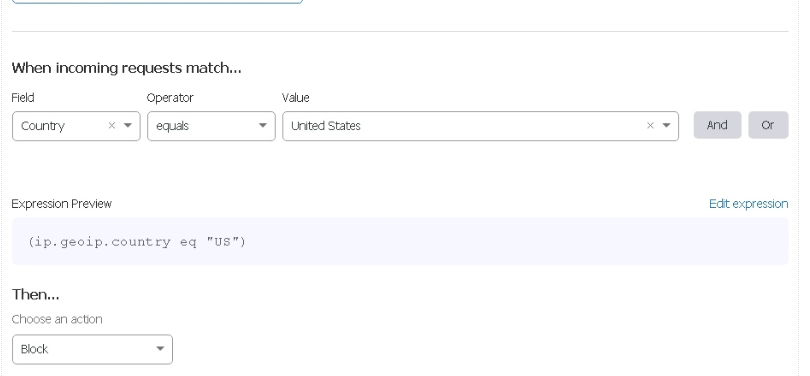Click the expression preview code text
810x376 pixels.
click(137, 242)
